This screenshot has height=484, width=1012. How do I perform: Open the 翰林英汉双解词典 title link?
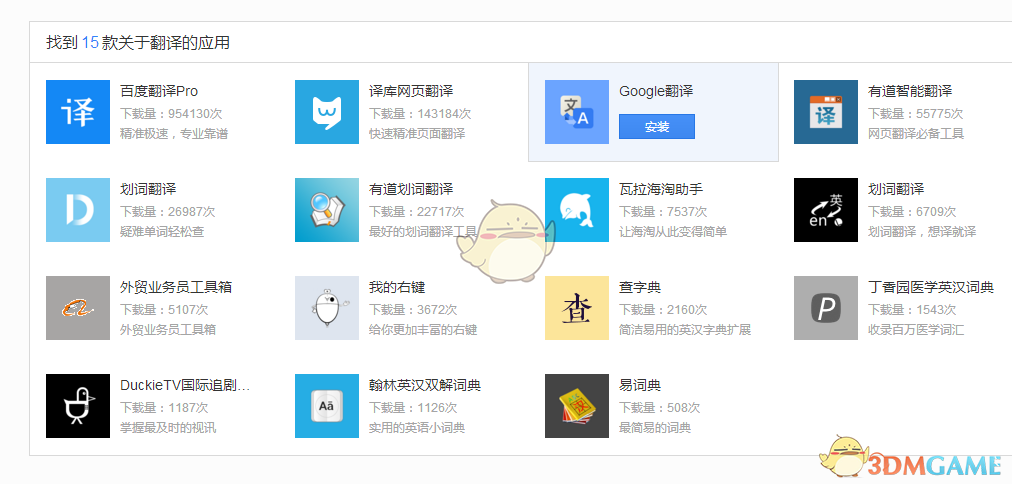coord(425,385)
